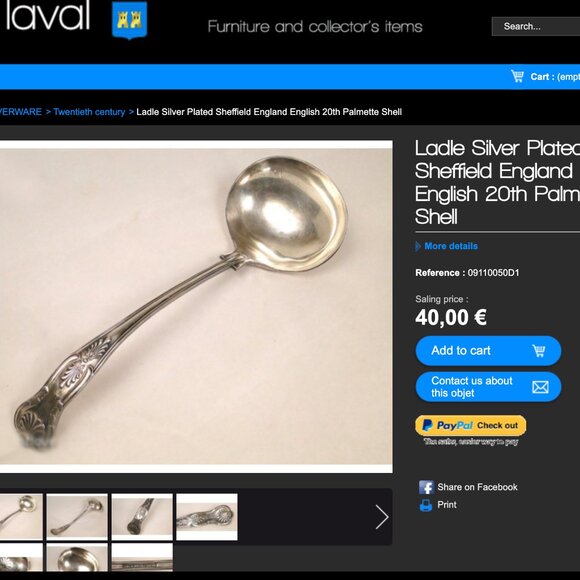Select the third thumbnail of handle end
This screenshot has height=580, width=580.
pyautogui.click(x=142, y=517)
